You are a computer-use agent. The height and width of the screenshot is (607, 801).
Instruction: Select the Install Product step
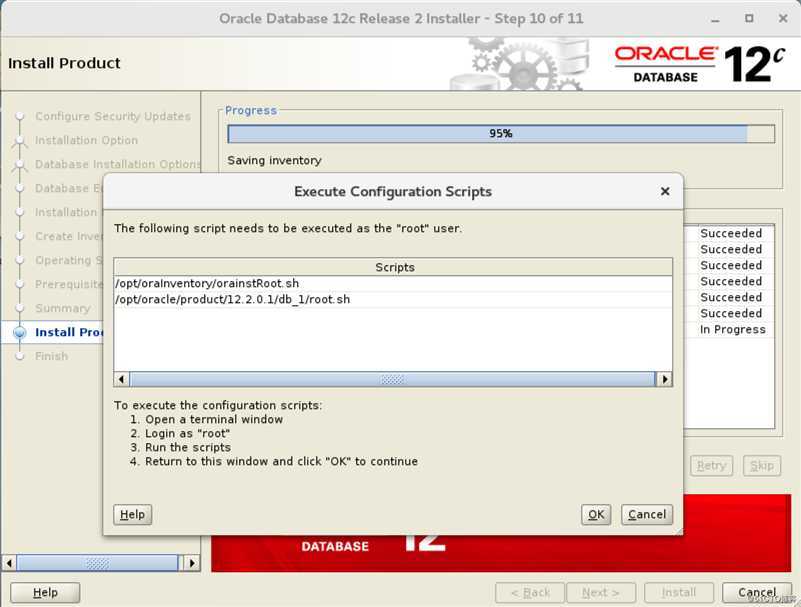coord(69,332)
